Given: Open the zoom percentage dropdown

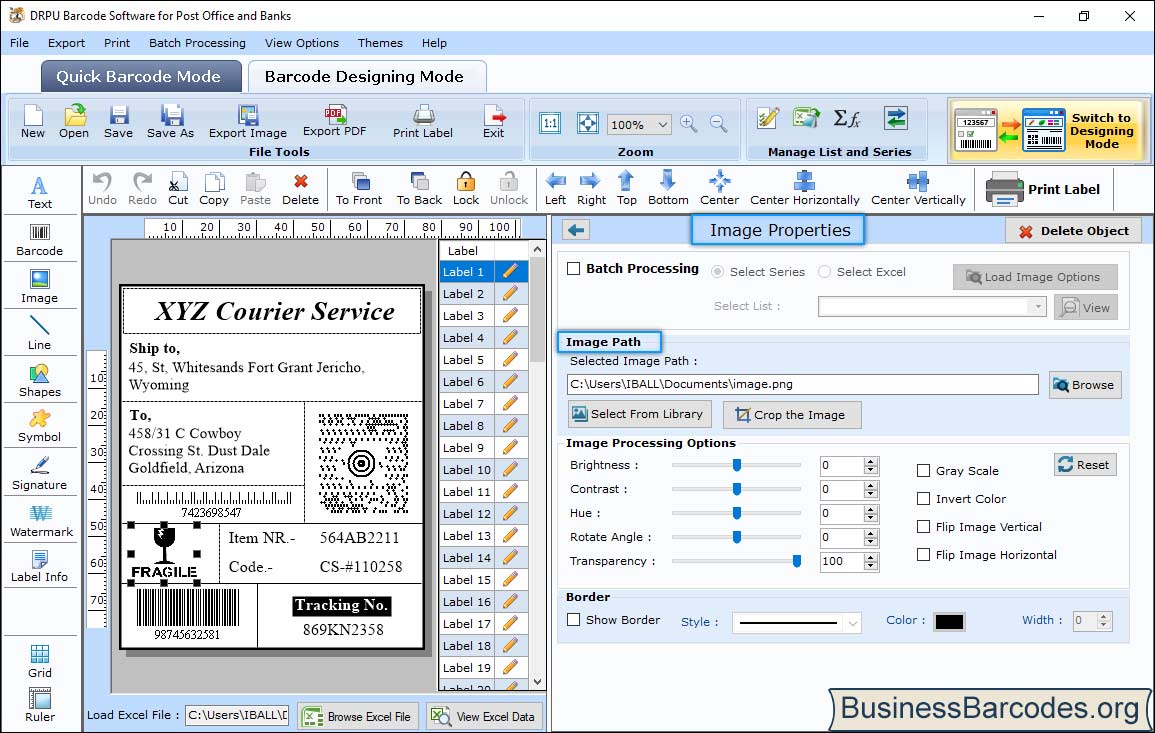Looking at the screenshot, I should (x=662, y=124).
